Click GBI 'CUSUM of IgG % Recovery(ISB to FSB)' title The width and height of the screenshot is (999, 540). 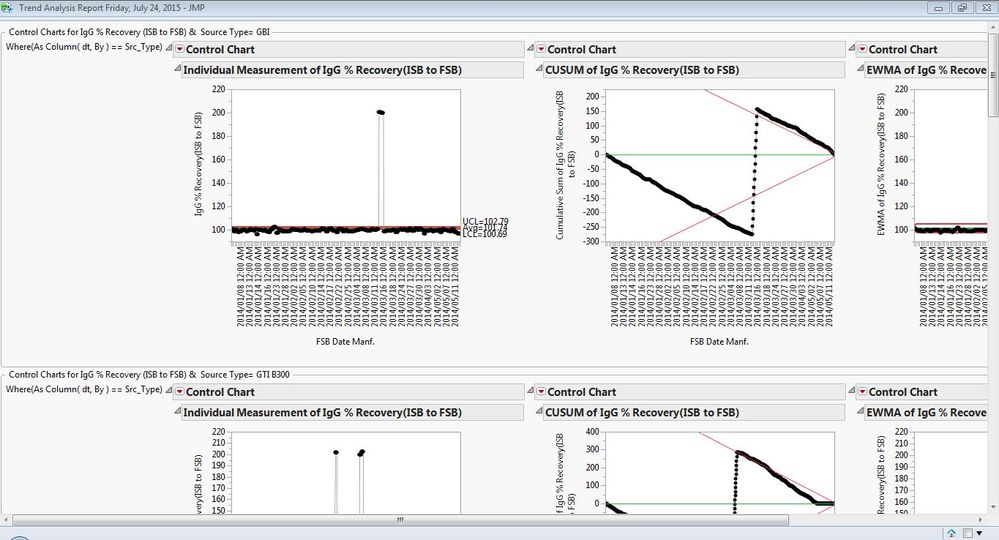(642, 70)
